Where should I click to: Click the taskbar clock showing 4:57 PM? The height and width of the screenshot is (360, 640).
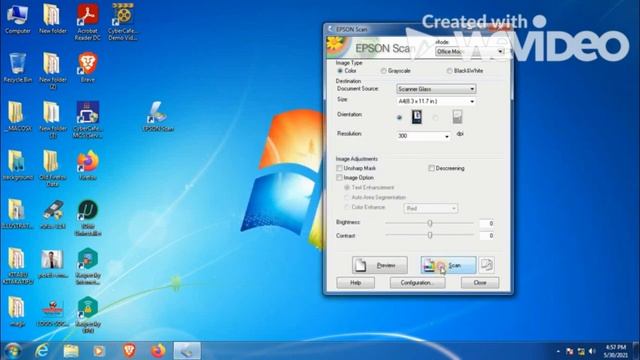(x=616, y=351)
